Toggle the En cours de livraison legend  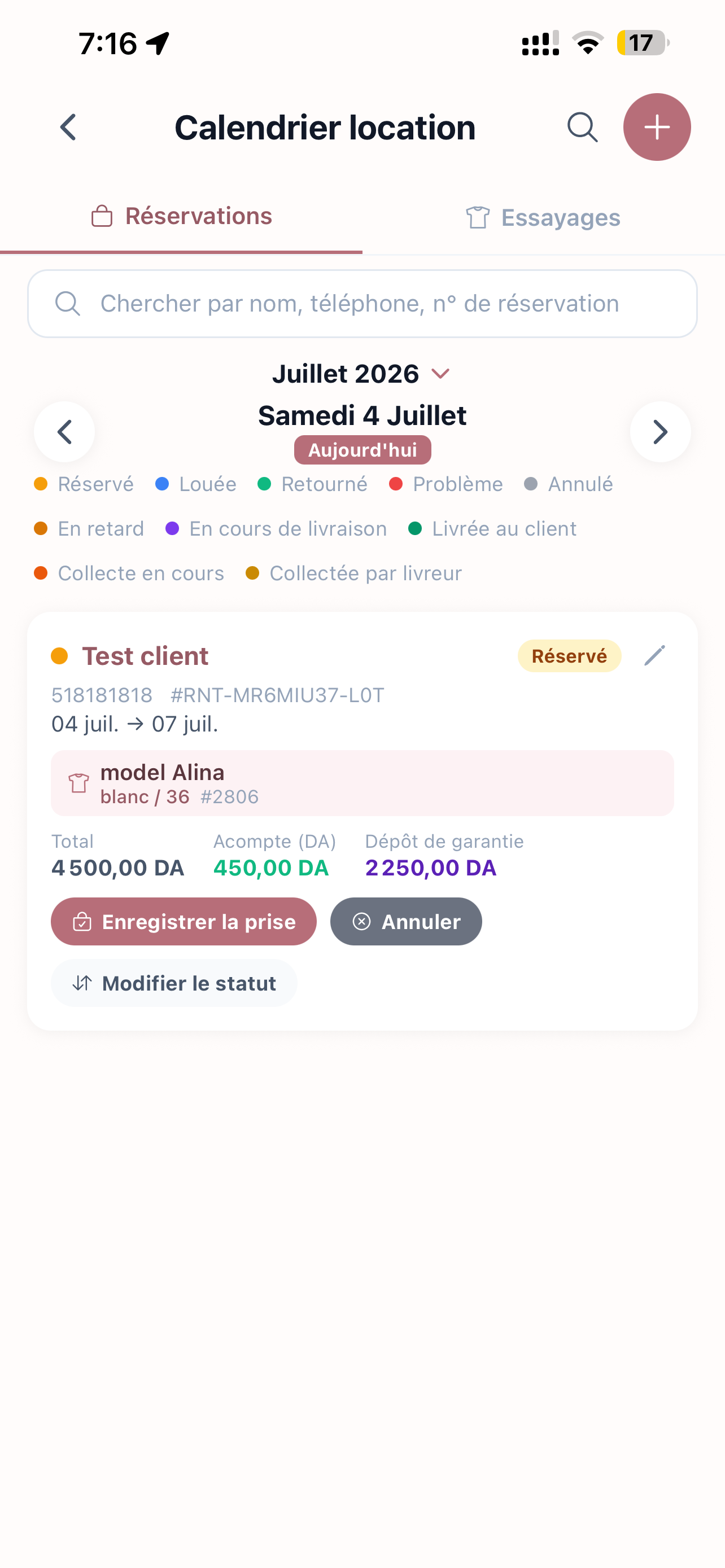pyautogui.click(x=276, y=528)
